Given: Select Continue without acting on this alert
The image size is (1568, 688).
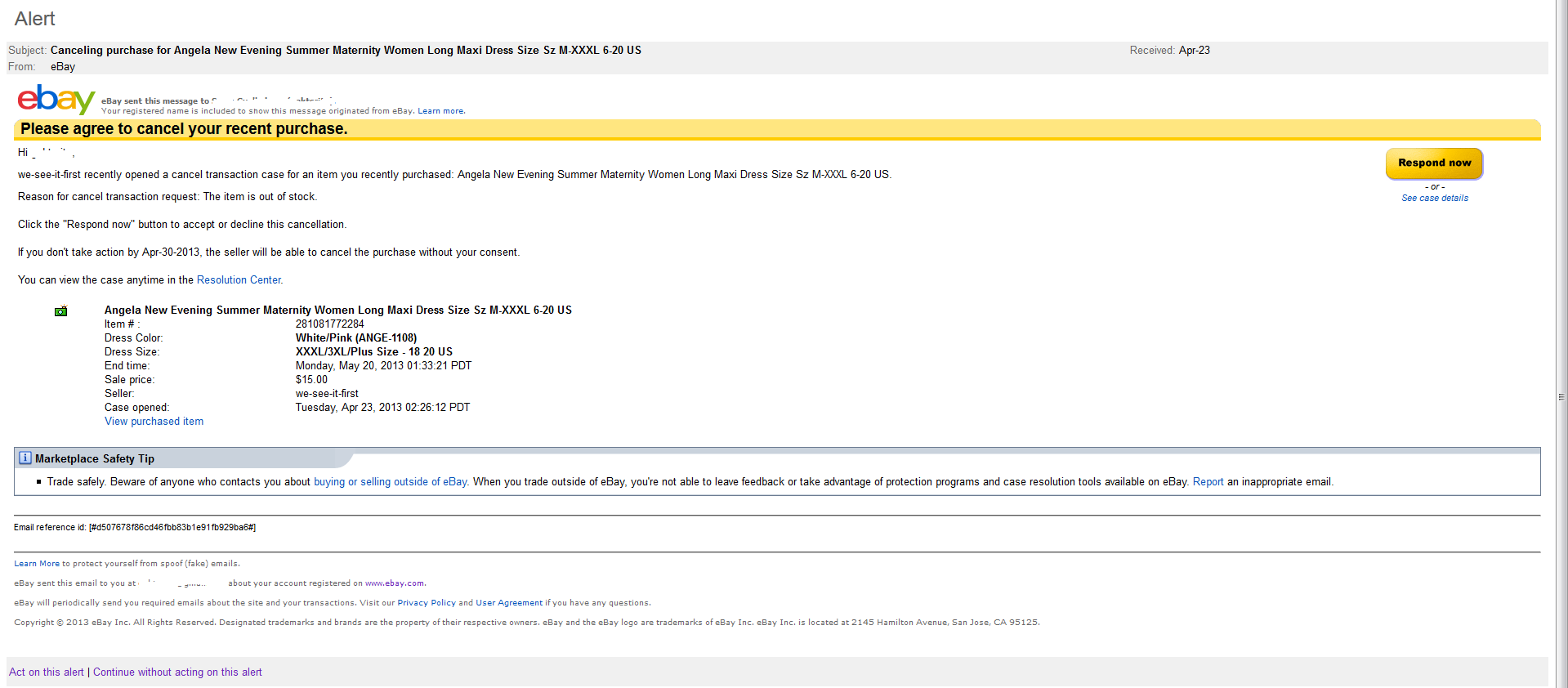Looking at the screenshot, I should click(177, 672).
